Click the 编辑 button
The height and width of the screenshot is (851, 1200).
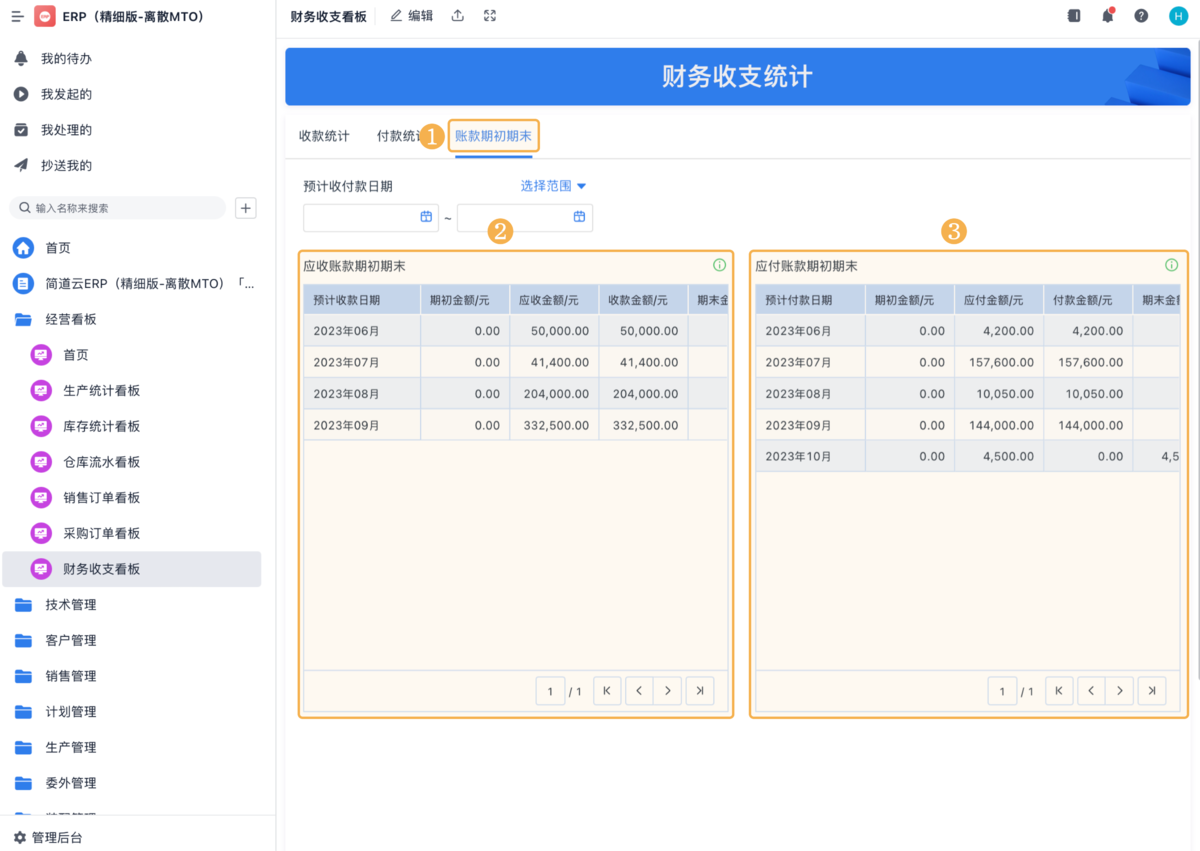pos(412,16)
